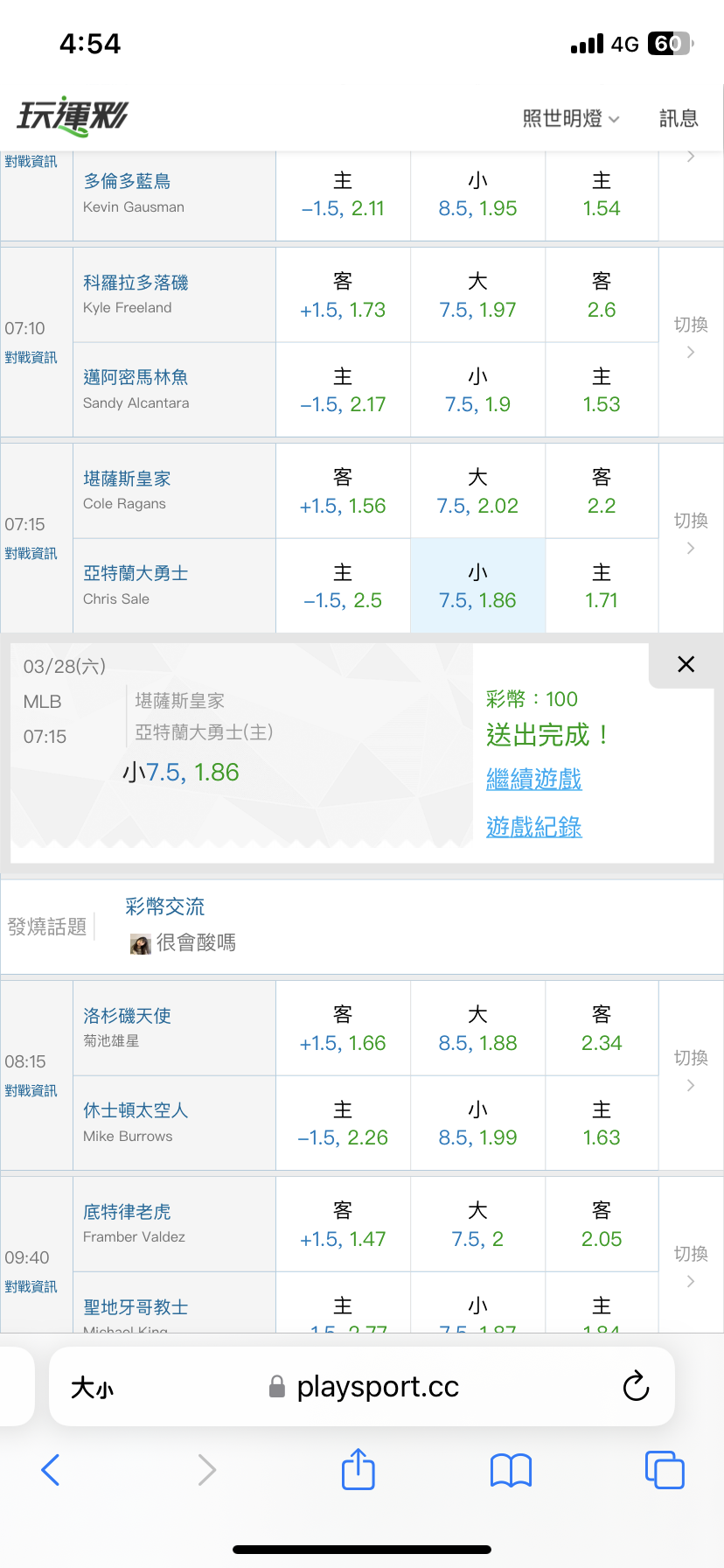
Task: Open 遊戲紀錄 link
Action: [533, 826]
